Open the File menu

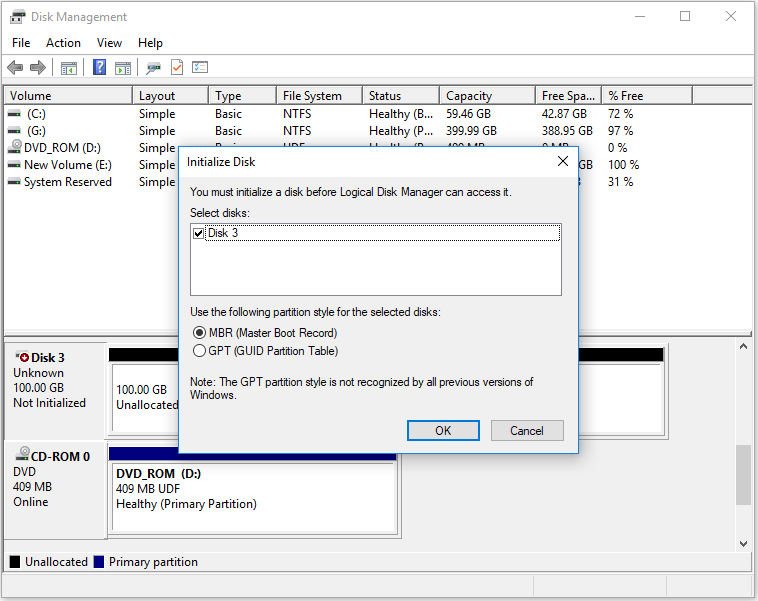[21, 43]
